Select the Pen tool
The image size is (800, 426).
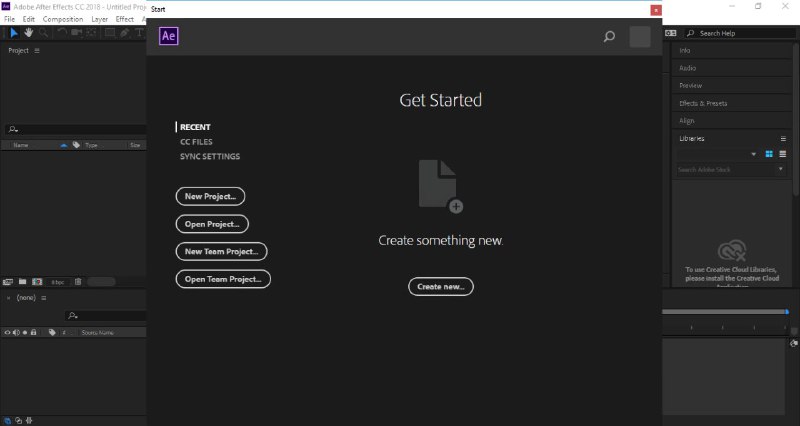pos(124,33)
